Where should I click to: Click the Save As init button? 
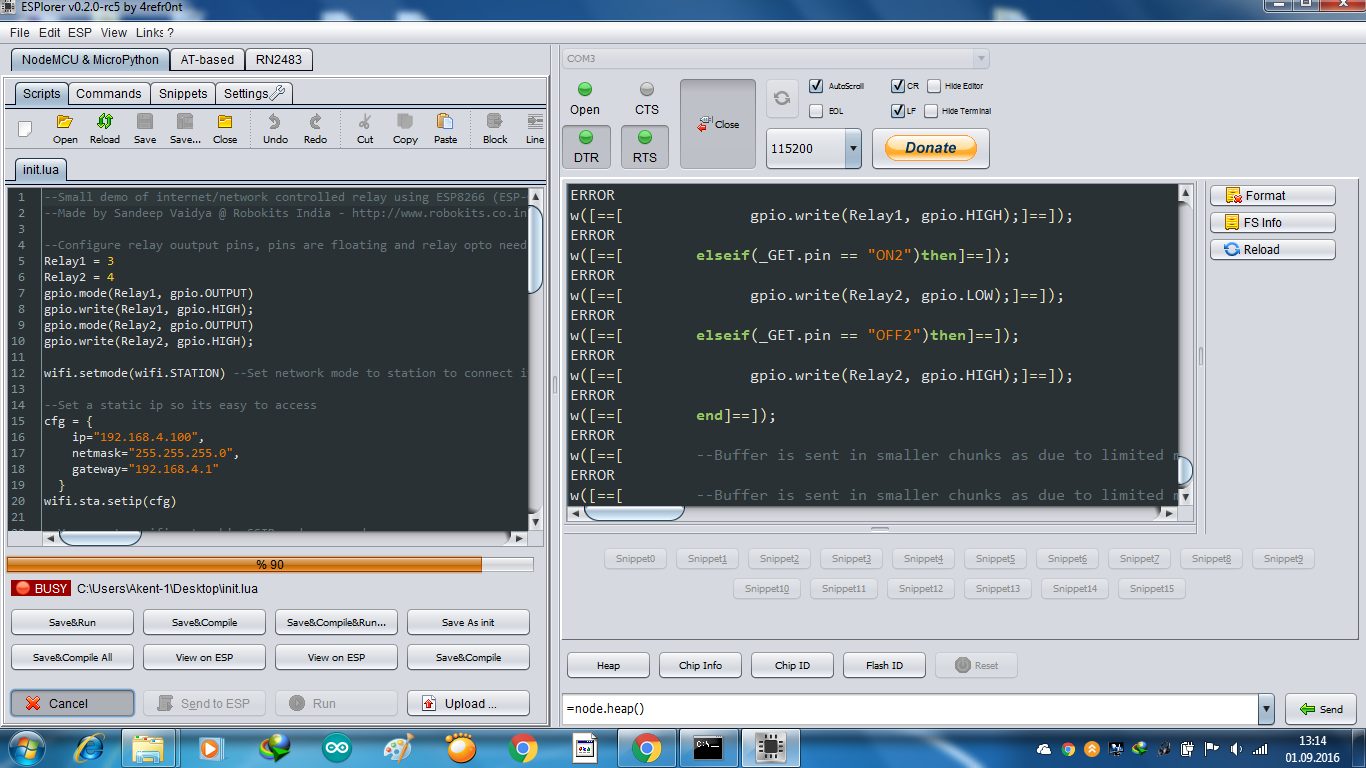pos(468,622)
